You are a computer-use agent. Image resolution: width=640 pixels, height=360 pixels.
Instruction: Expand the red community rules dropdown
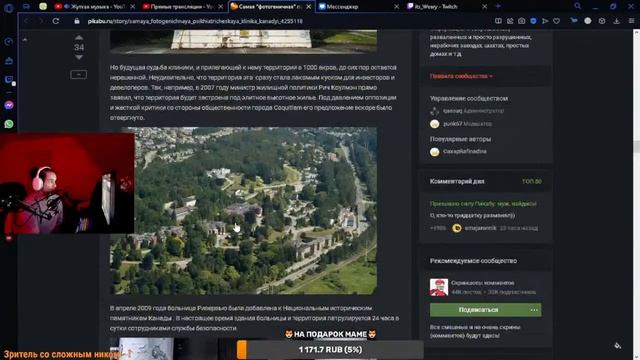[x=461, y=76]
